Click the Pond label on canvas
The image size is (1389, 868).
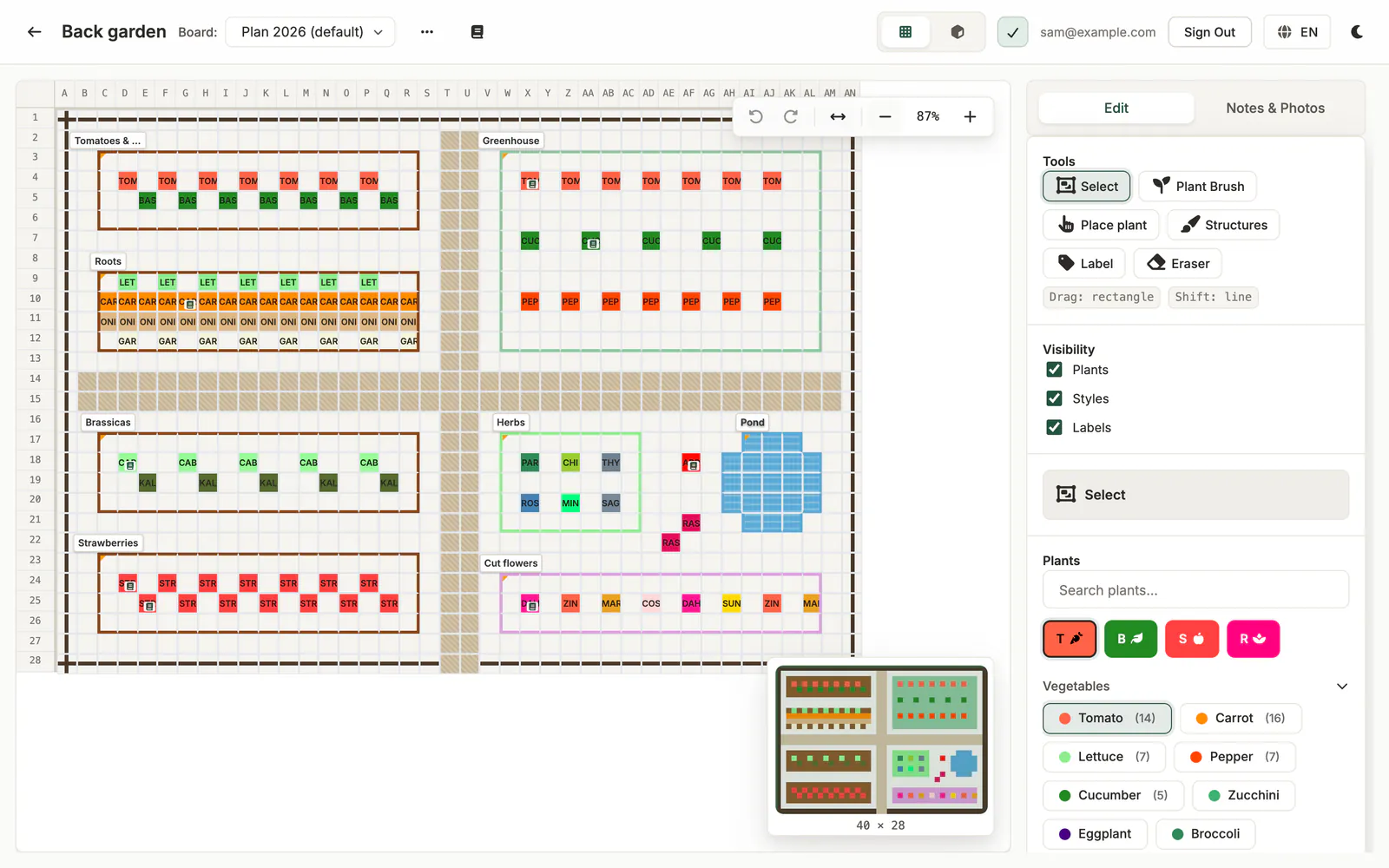coord(753,423)
